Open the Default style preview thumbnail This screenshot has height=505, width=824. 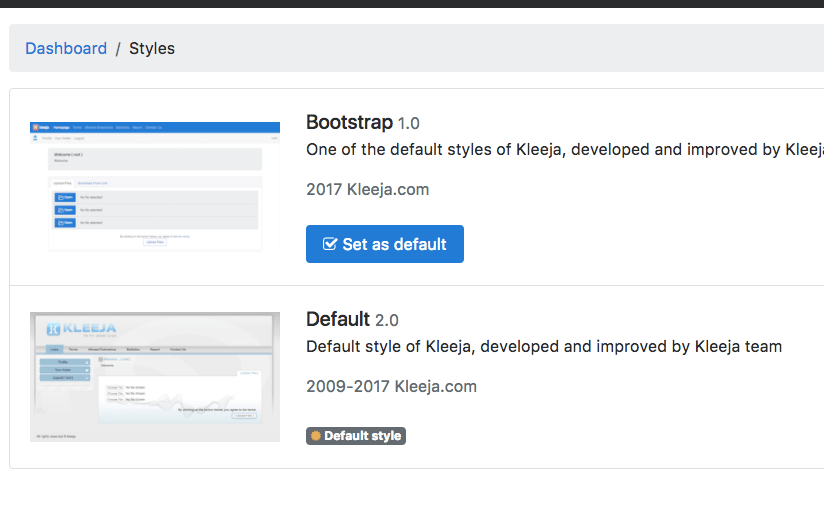tap(155, 377)
